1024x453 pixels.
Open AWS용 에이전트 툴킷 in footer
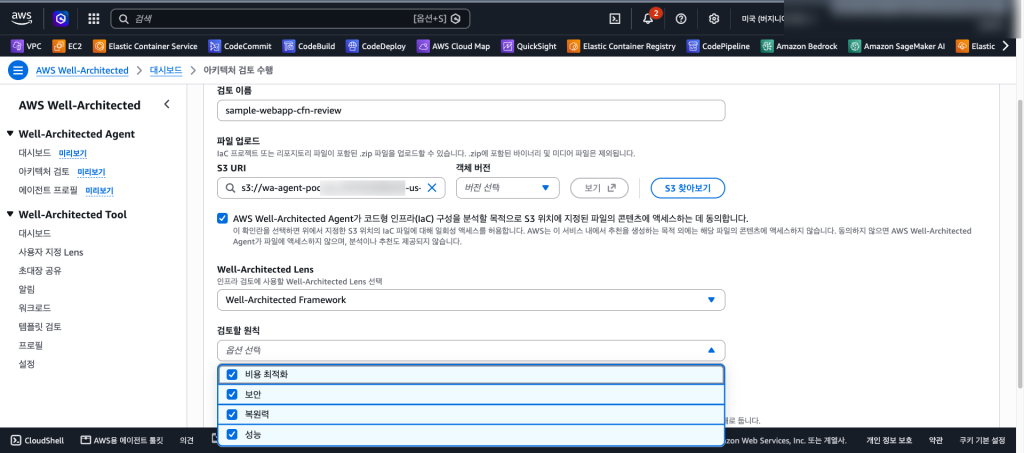click(121, 440)
